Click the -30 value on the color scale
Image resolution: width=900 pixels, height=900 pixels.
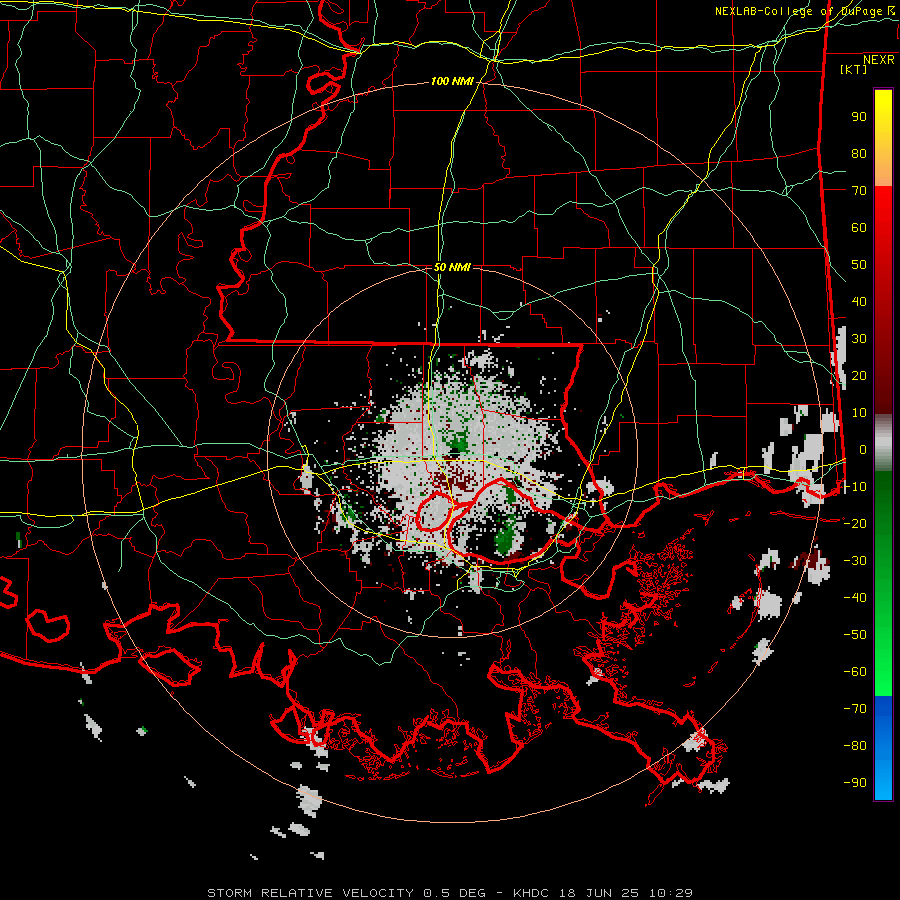[x=855, y=561]
